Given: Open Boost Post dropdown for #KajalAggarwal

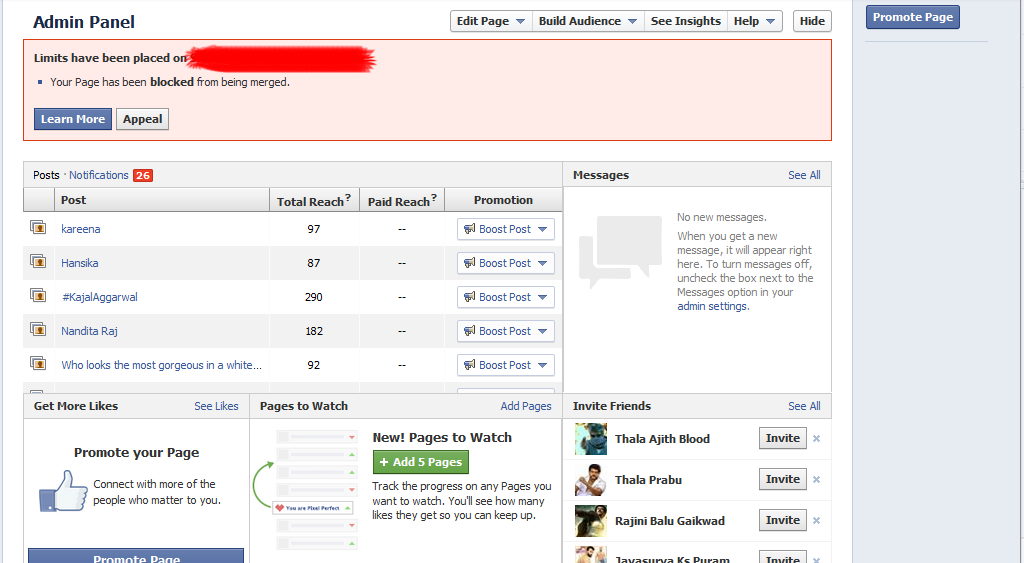Looking at the screenshot, I should [x=505, y=297].
